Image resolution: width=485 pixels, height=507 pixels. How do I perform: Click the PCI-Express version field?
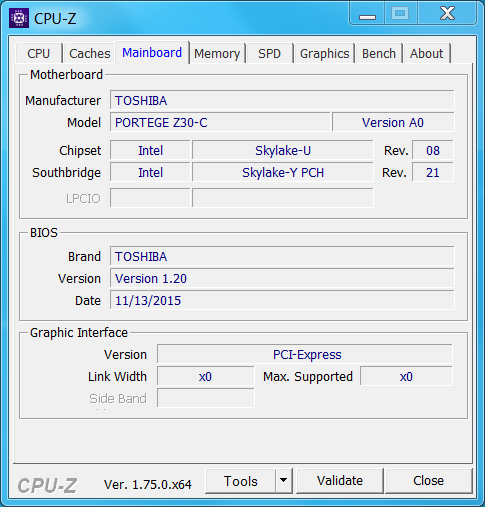tap(305, 354)
